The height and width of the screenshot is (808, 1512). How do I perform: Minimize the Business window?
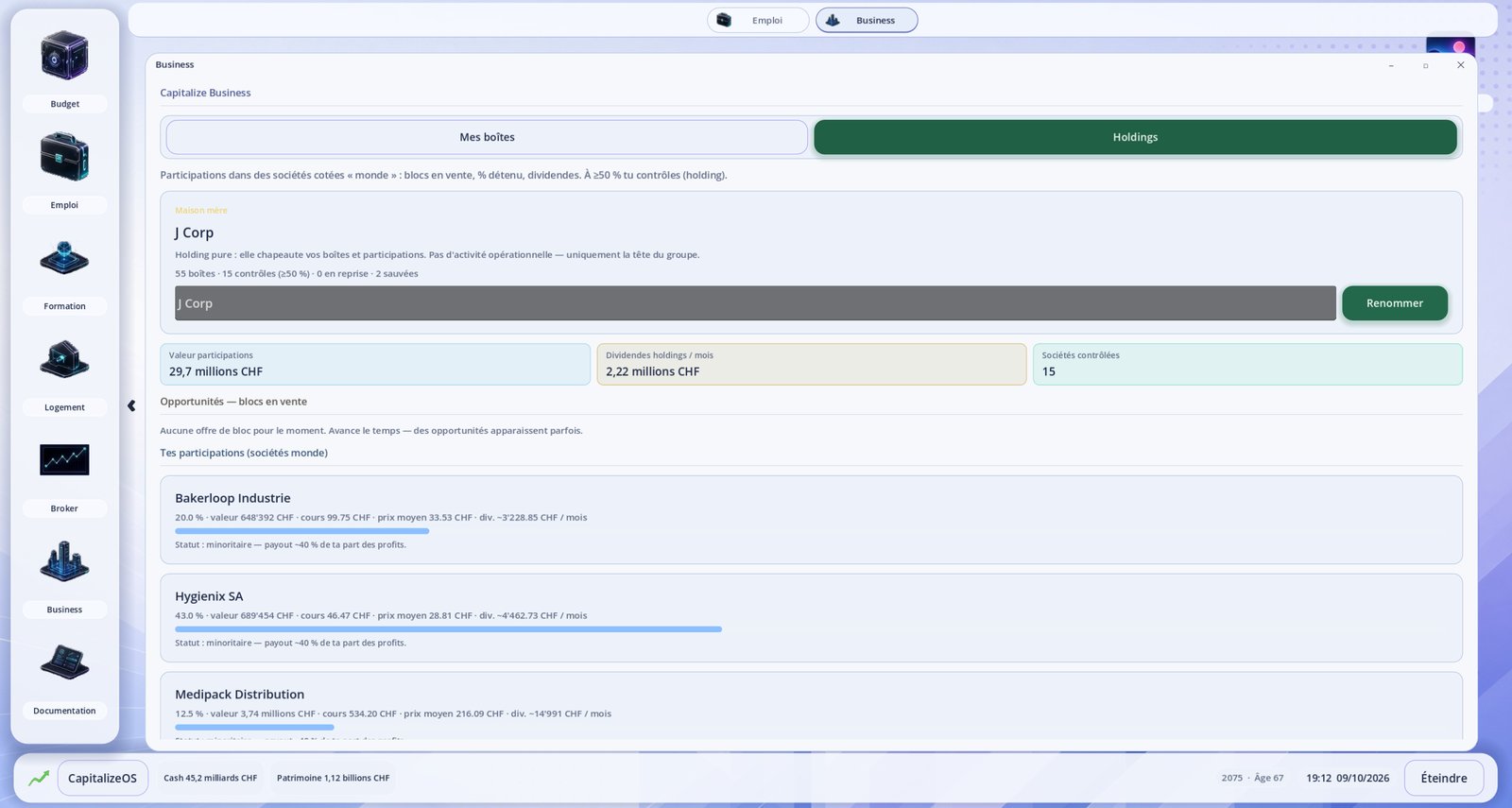[x=1391, y=65]
